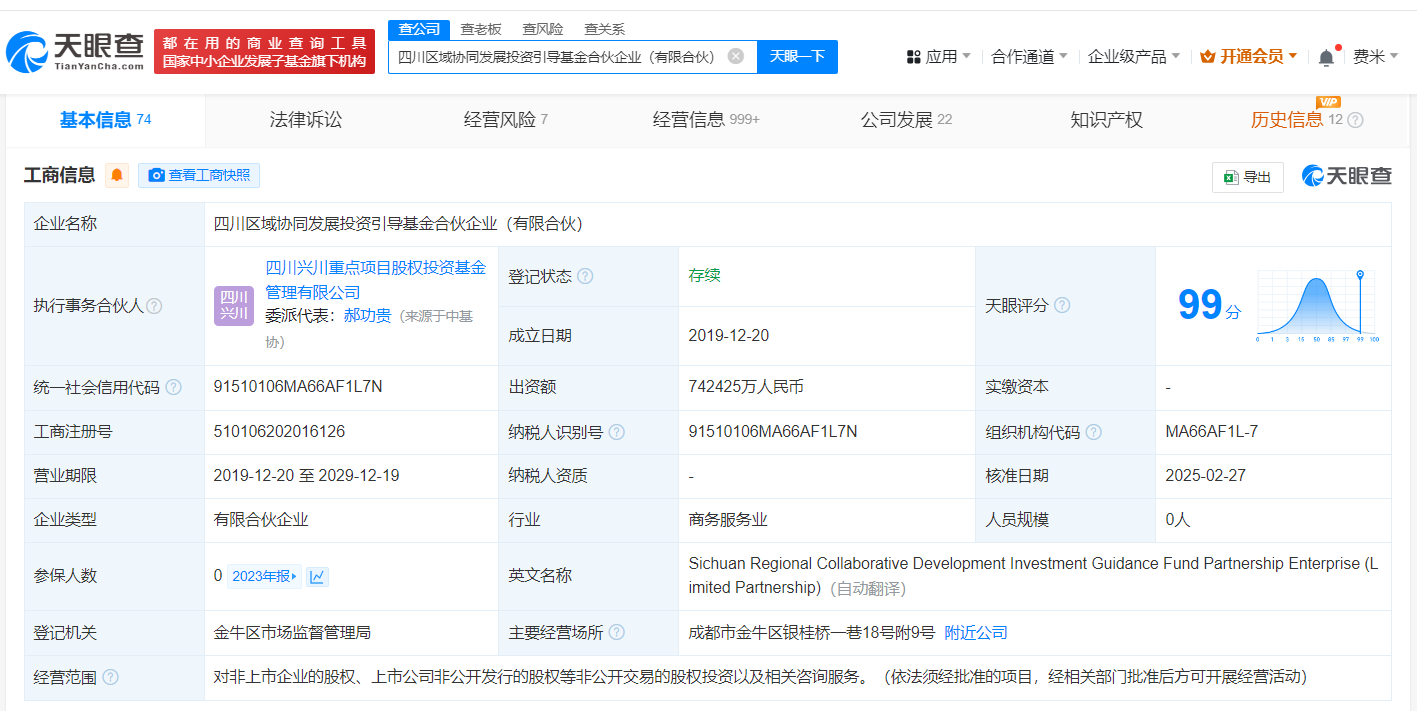
Task: Click the Tianyancha logo in header
Action: (75, 52)
